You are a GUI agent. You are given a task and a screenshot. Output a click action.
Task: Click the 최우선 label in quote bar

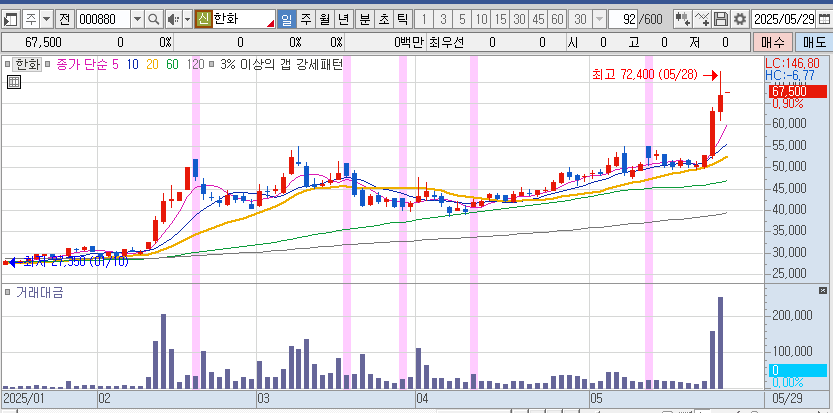446,43
